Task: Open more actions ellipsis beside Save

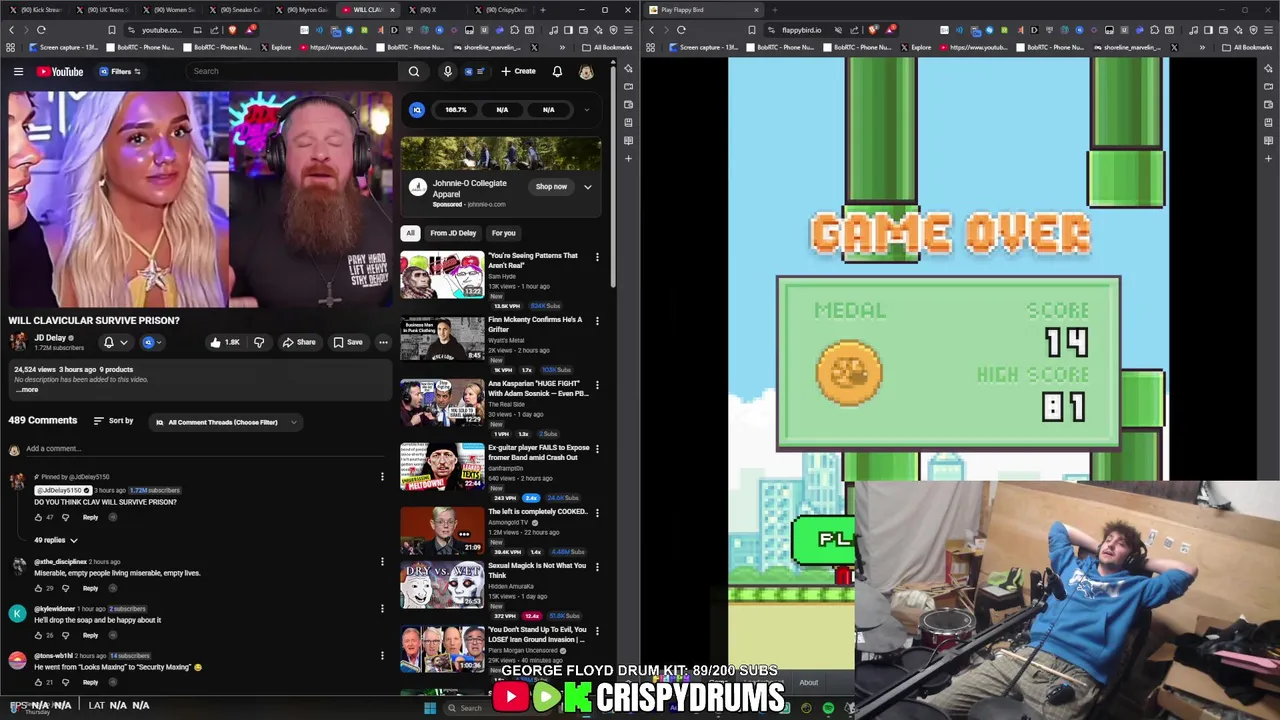Action: (x=383, y=342)
